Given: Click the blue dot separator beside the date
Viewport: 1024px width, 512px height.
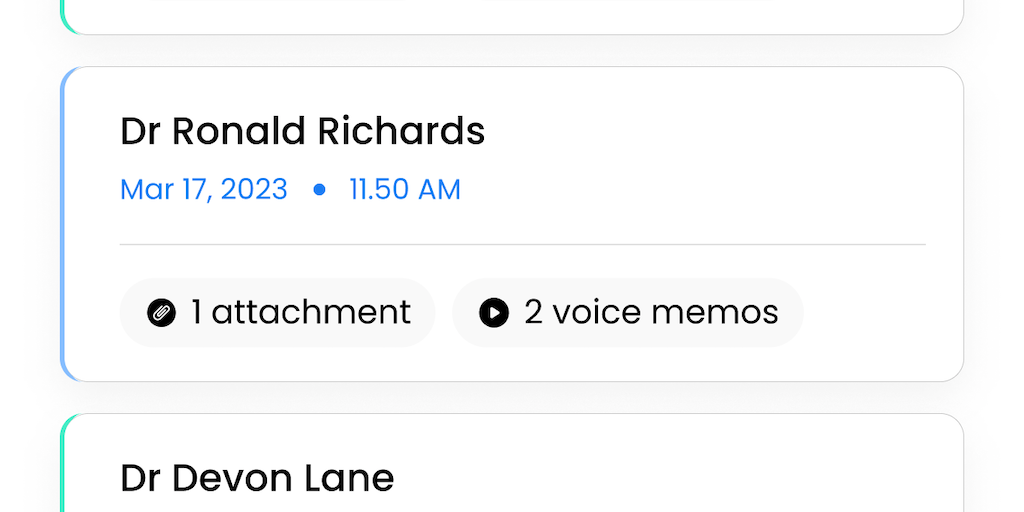Looking at the screenshot, I should [319, 189].
